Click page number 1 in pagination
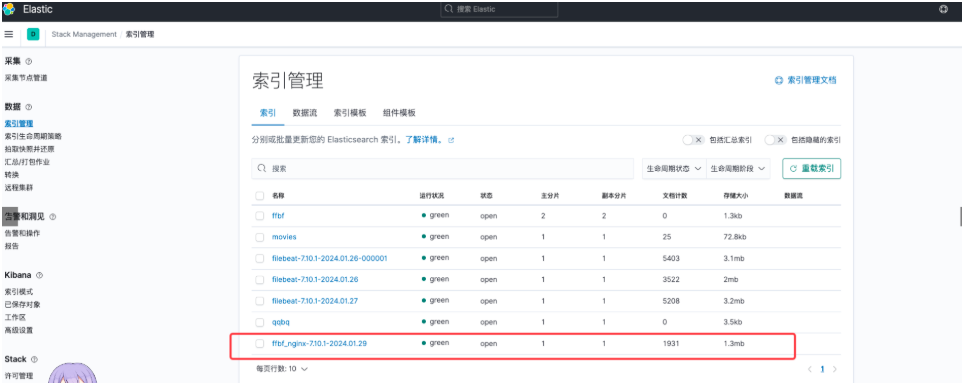The height and width of the screenshot is (383, 962). pyautogui.click(x=822, y=369)
